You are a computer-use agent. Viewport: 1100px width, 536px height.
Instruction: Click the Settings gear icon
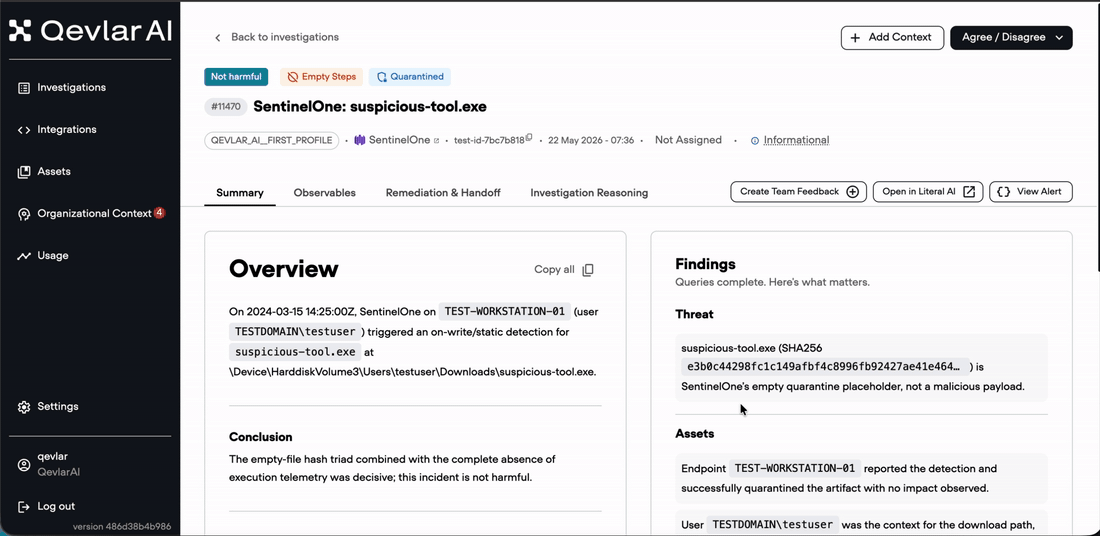point(24,407)
